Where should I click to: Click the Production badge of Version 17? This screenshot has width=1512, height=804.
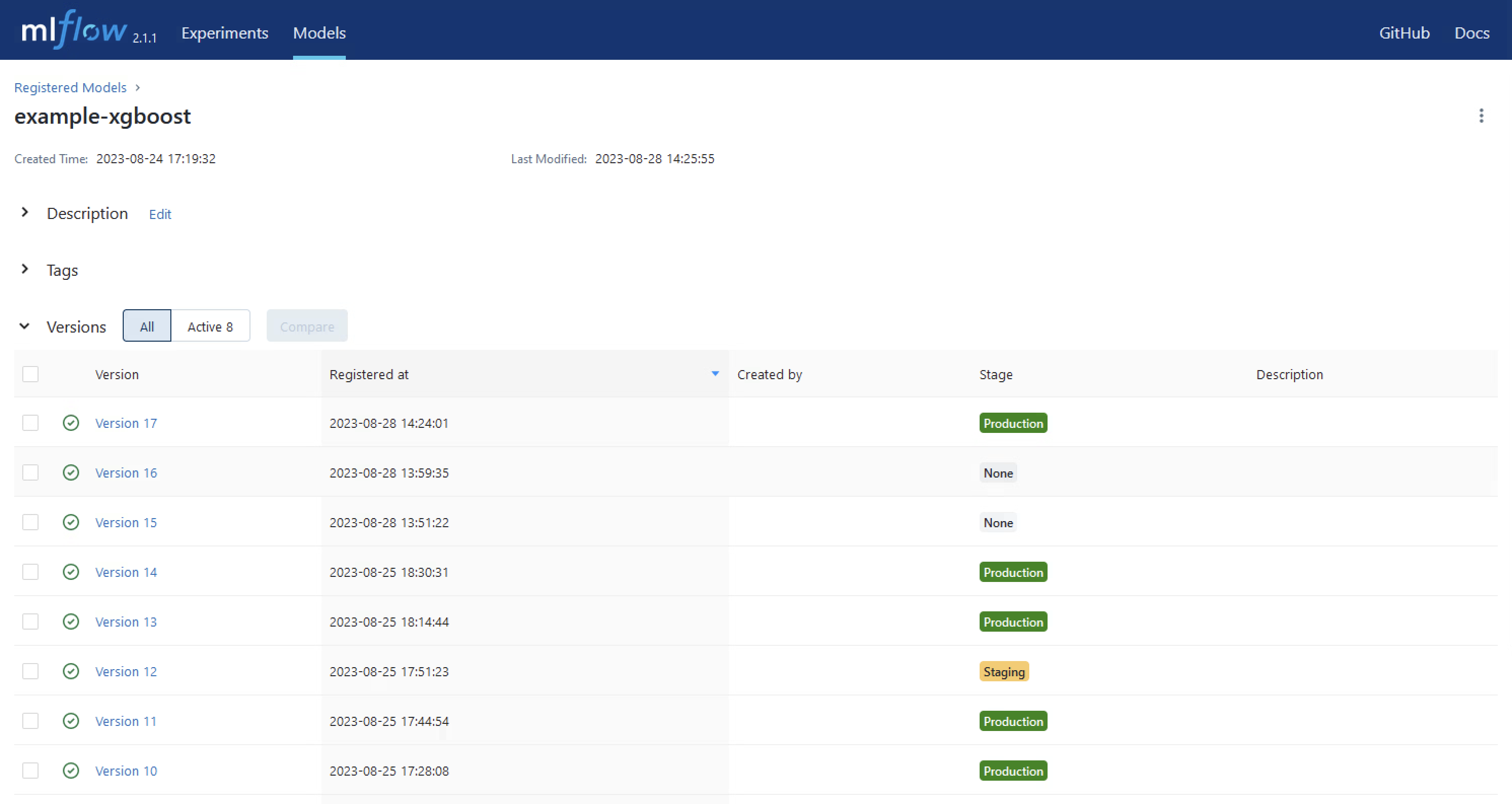[1013, 423]
